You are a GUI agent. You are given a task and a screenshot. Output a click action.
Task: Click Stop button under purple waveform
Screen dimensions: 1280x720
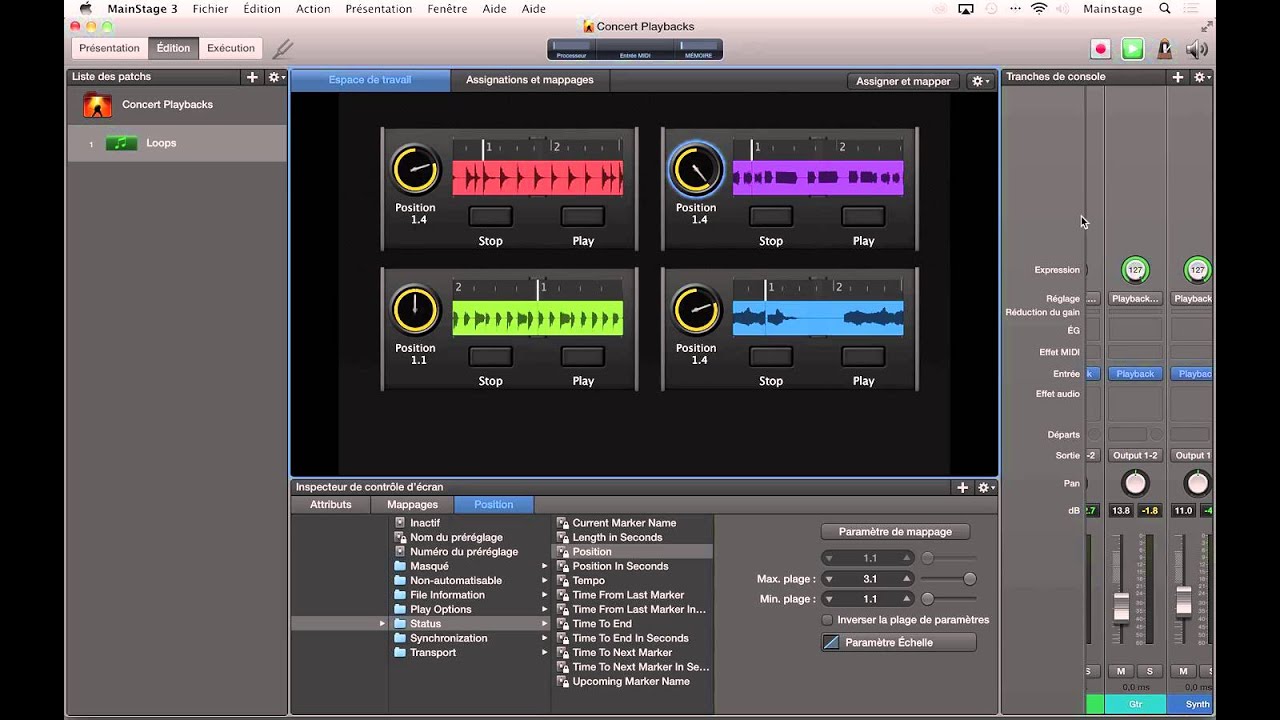tap(771, 216)
